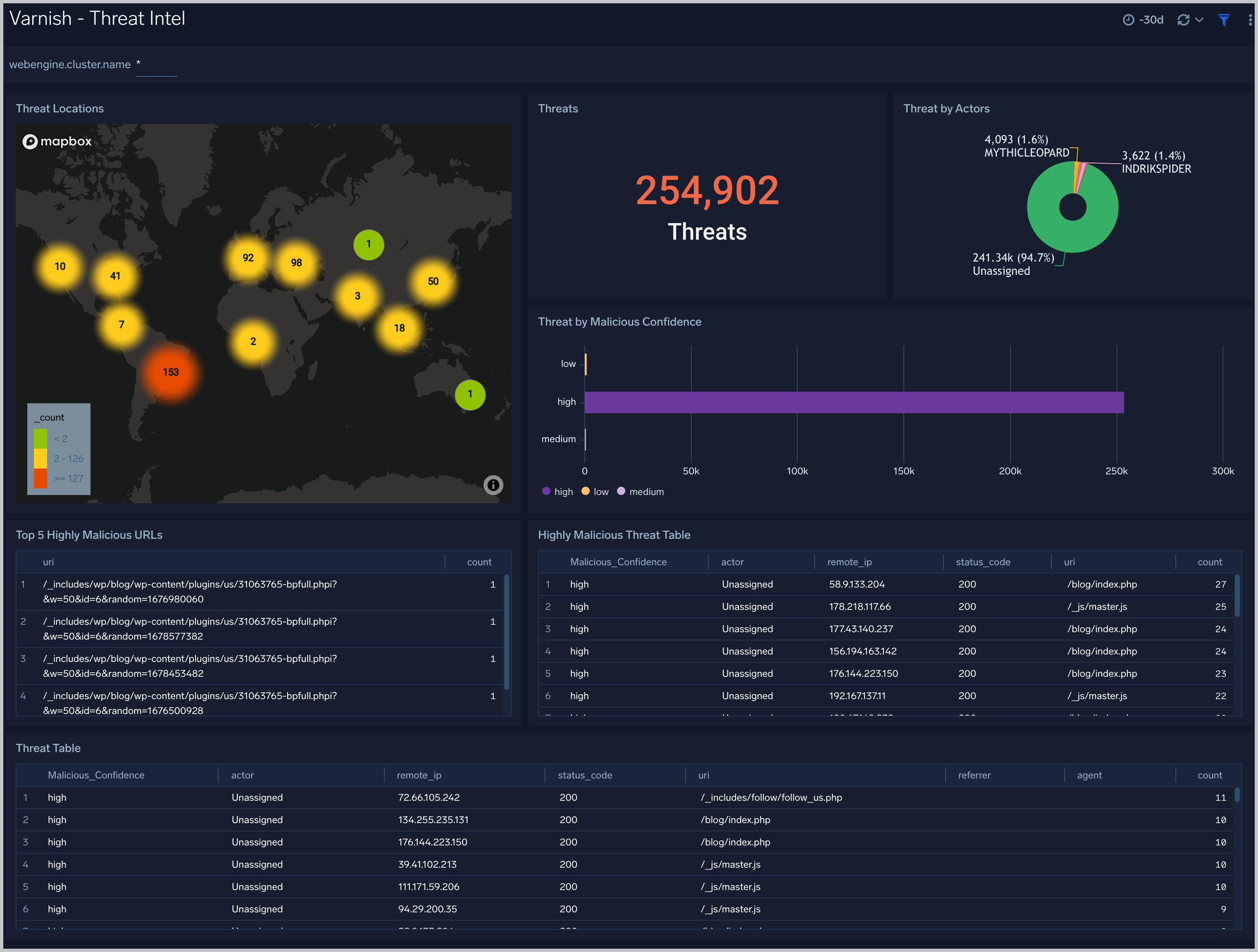Sort Threat Table by uri column
The image size is (1258, 952).
[x=703, y=775]
